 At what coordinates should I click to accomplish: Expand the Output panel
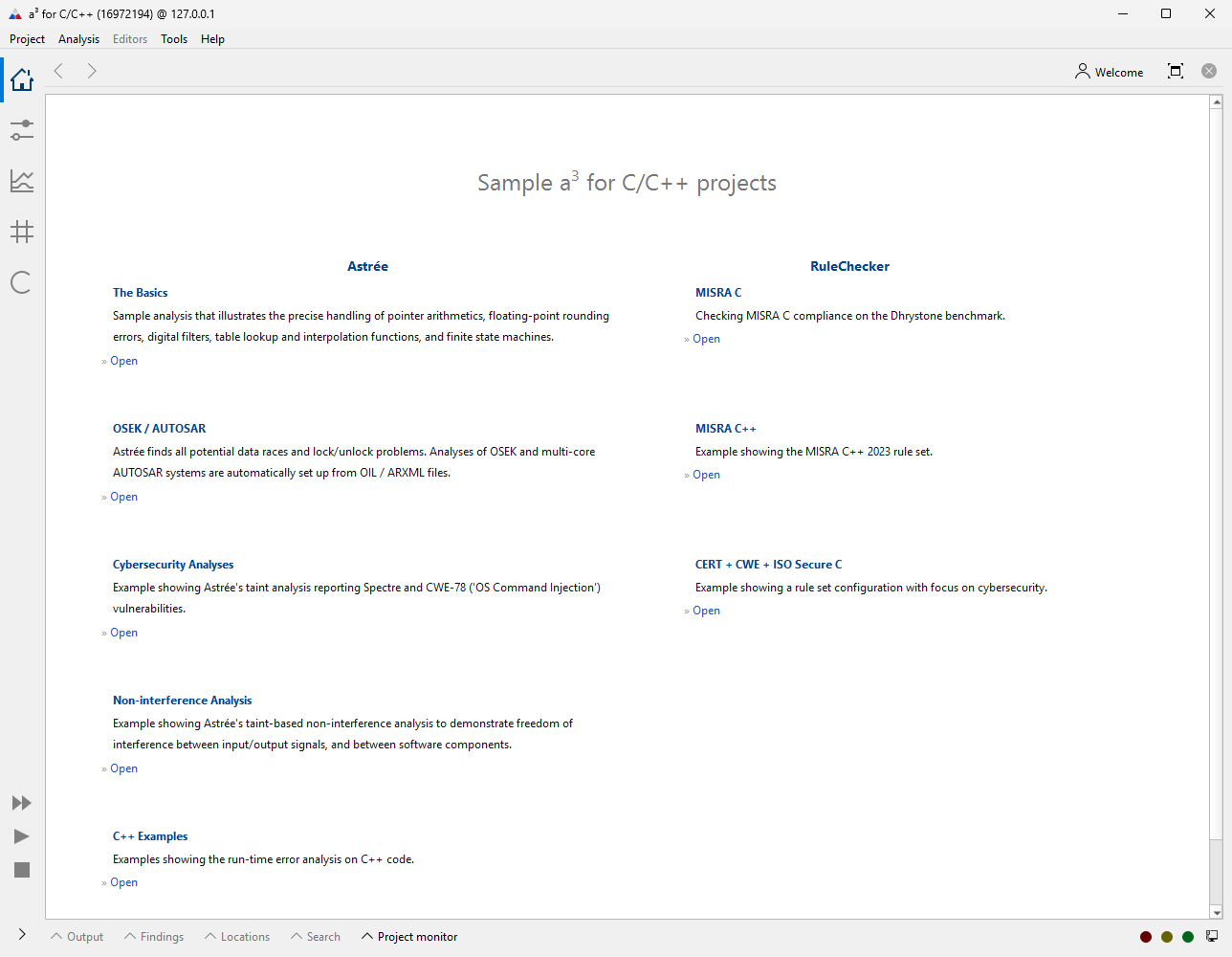(x=77, y=937)
